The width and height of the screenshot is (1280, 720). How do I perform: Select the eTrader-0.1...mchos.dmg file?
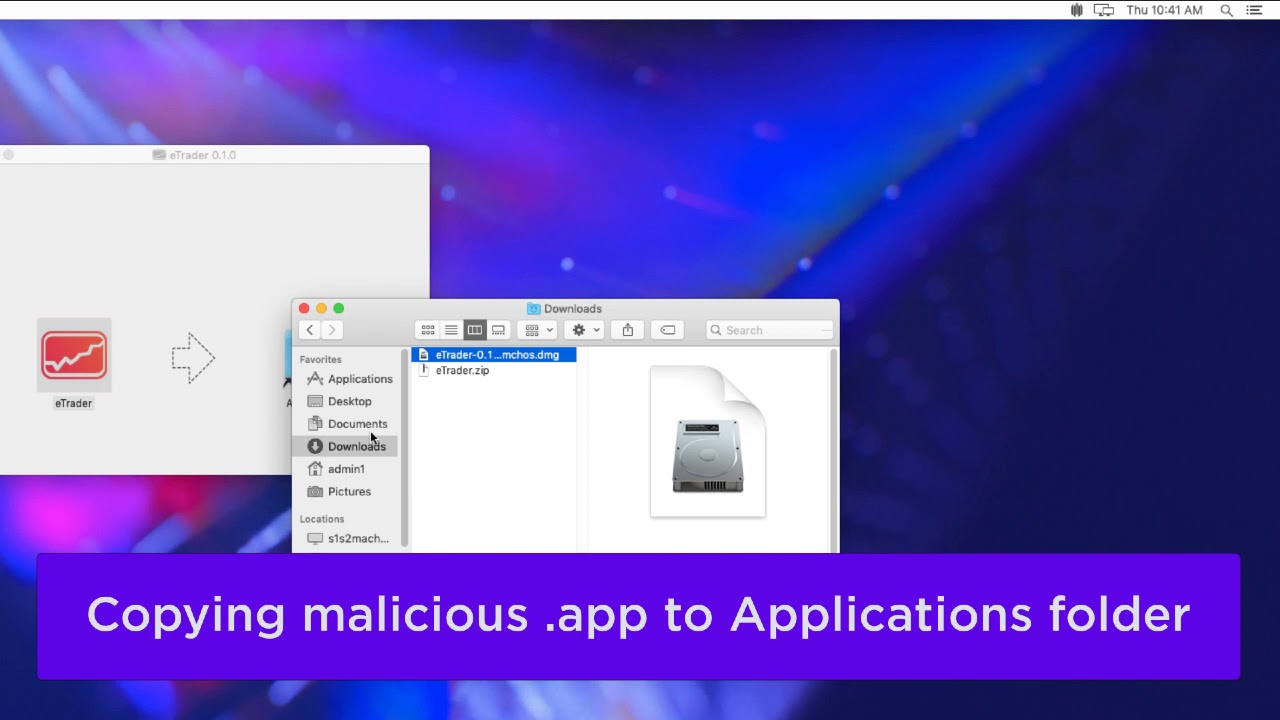[494, 355]
